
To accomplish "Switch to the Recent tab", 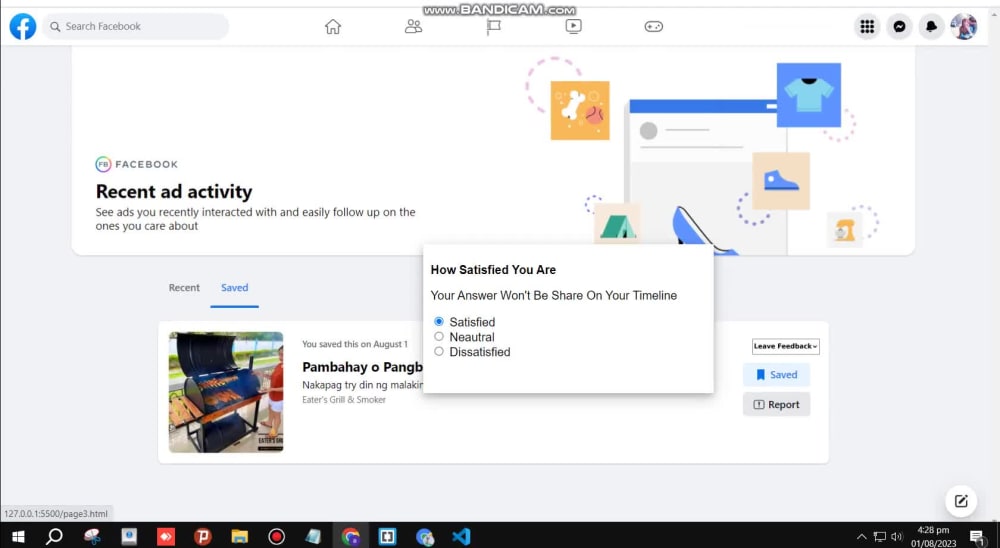I will (x=184, y=288).
